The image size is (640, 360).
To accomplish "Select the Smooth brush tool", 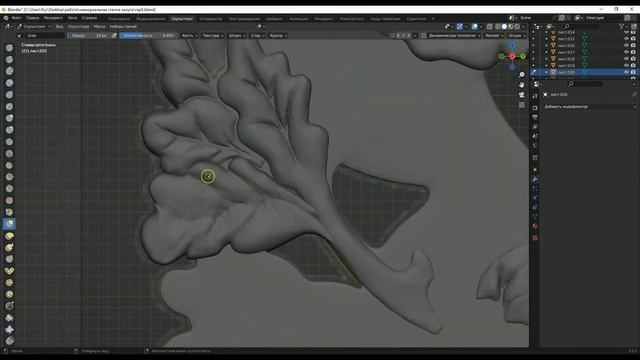I will tap(9, 153).
